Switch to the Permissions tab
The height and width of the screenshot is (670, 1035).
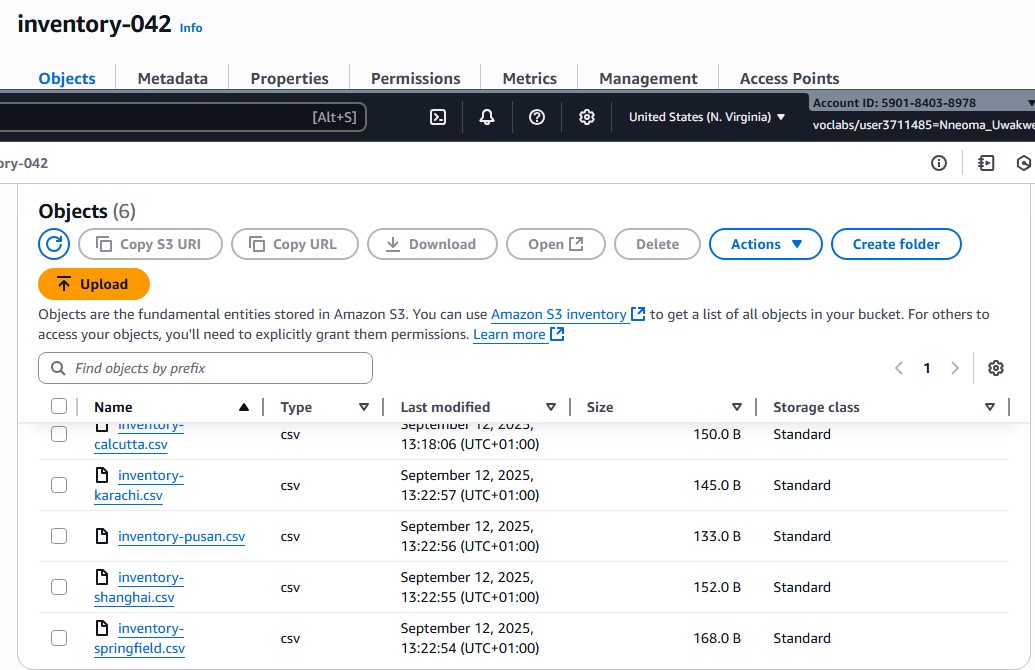point(415,78)
